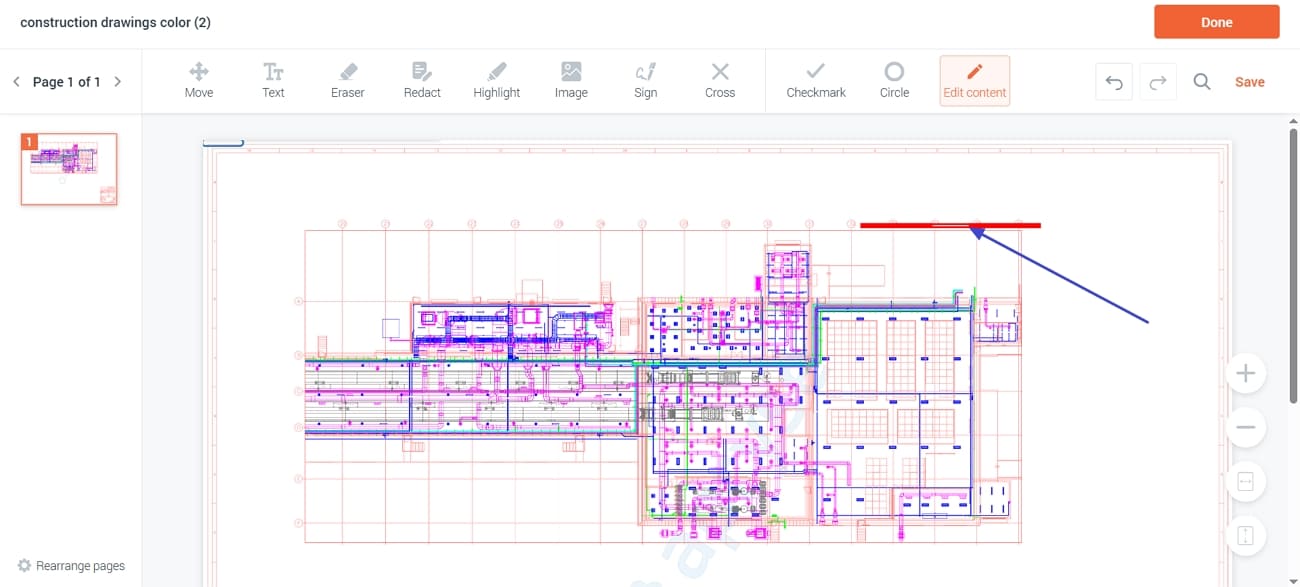Save the document

[x=1250, y=82]
